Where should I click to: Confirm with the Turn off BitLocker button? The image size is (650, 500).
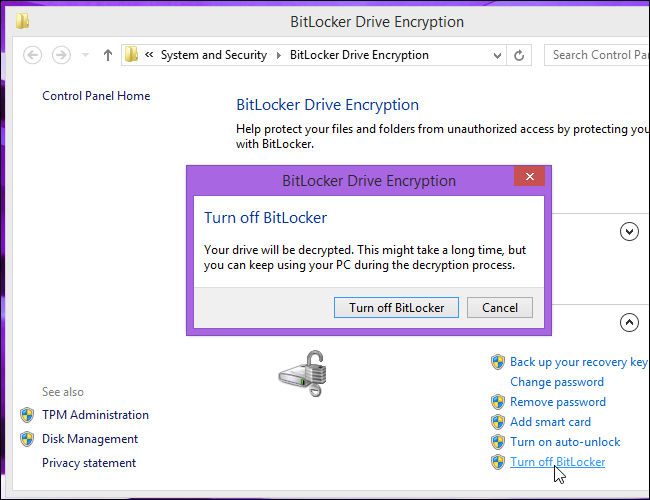[396, 307]
